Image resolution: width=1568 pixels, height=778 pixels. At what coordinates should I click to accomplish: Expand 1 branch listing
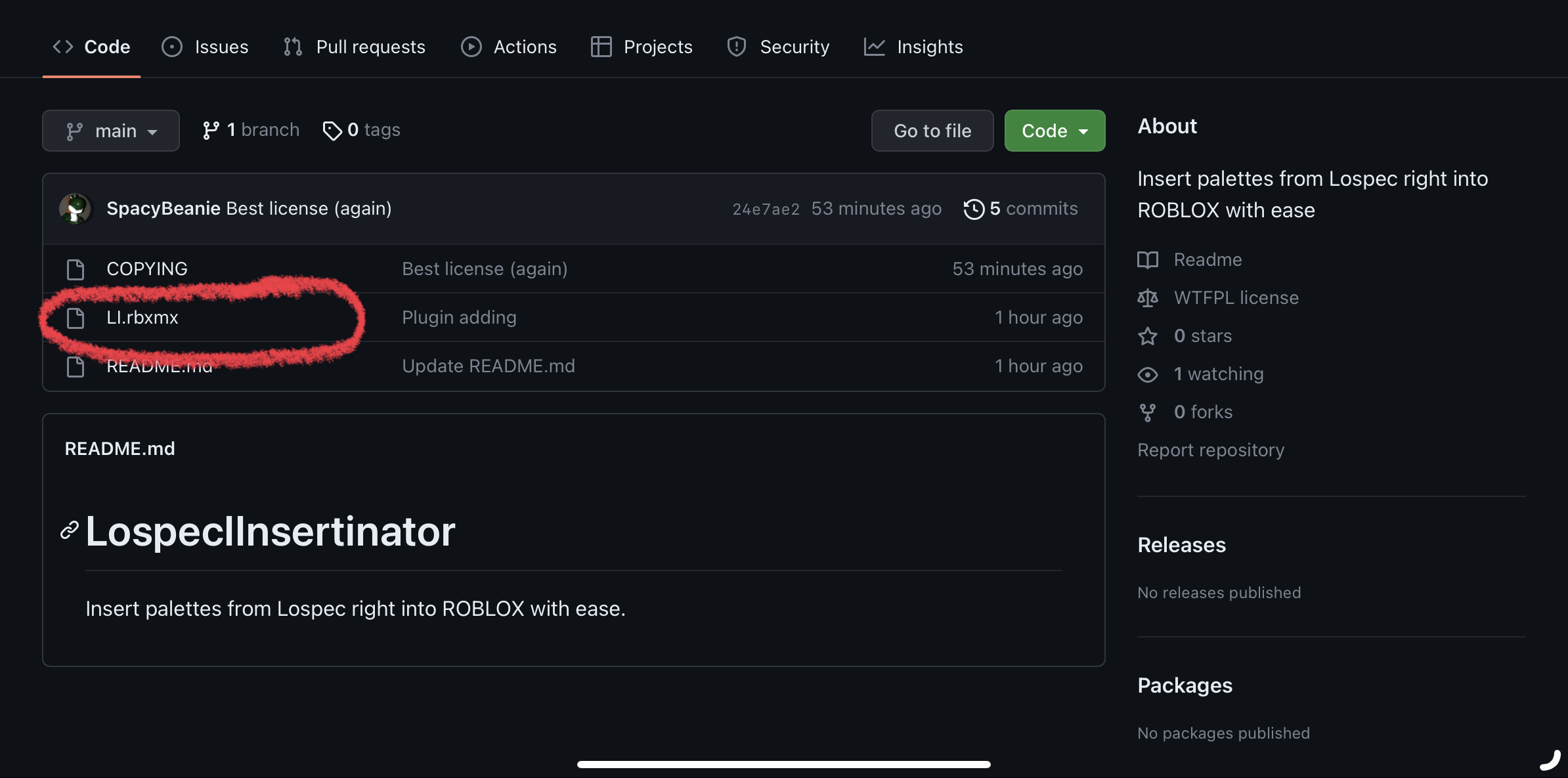(x=251, y=129)
